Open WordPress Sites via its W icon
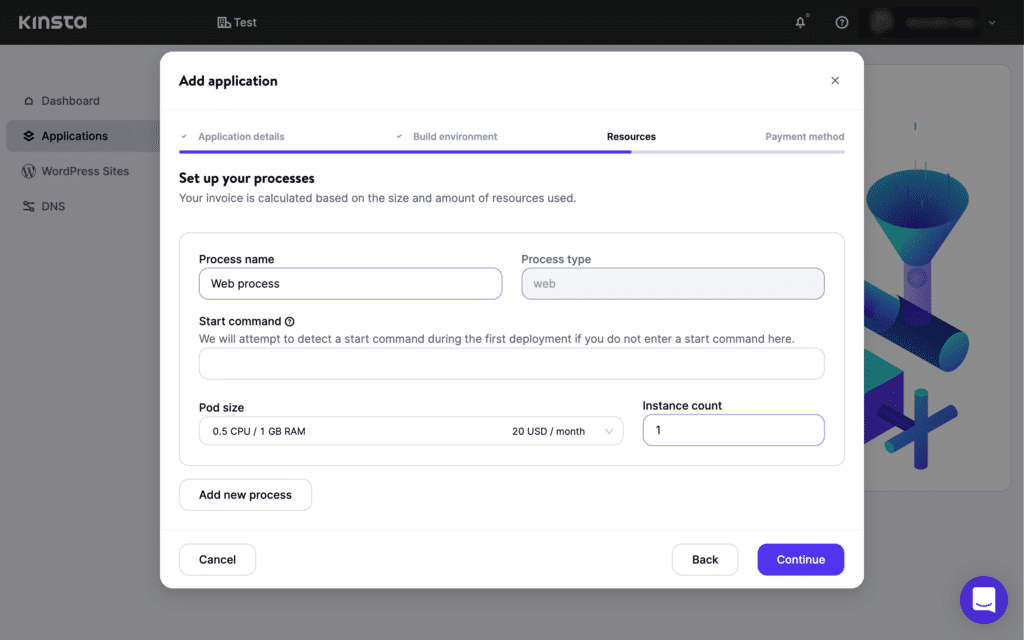This screenshot has width=1024, height=640. point(31,171)
